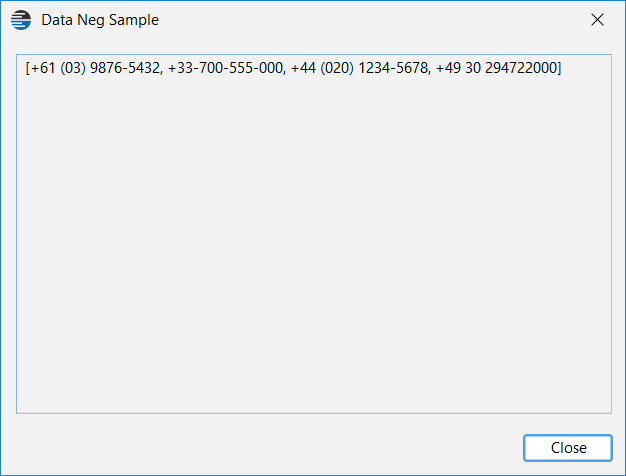Click the Close button
This screenshot has height=476, width=626.
(568, 448)
